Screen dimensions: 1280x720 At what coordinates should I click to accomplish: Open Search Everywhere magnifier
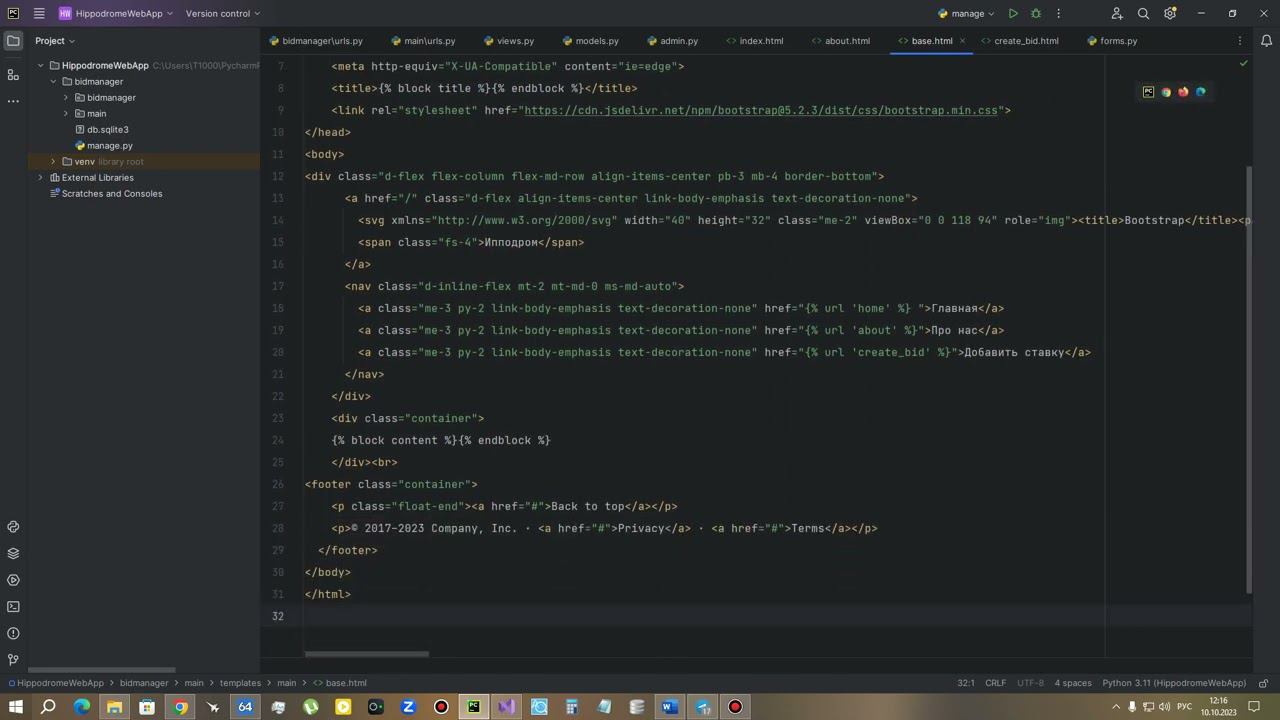(1144, 14)
